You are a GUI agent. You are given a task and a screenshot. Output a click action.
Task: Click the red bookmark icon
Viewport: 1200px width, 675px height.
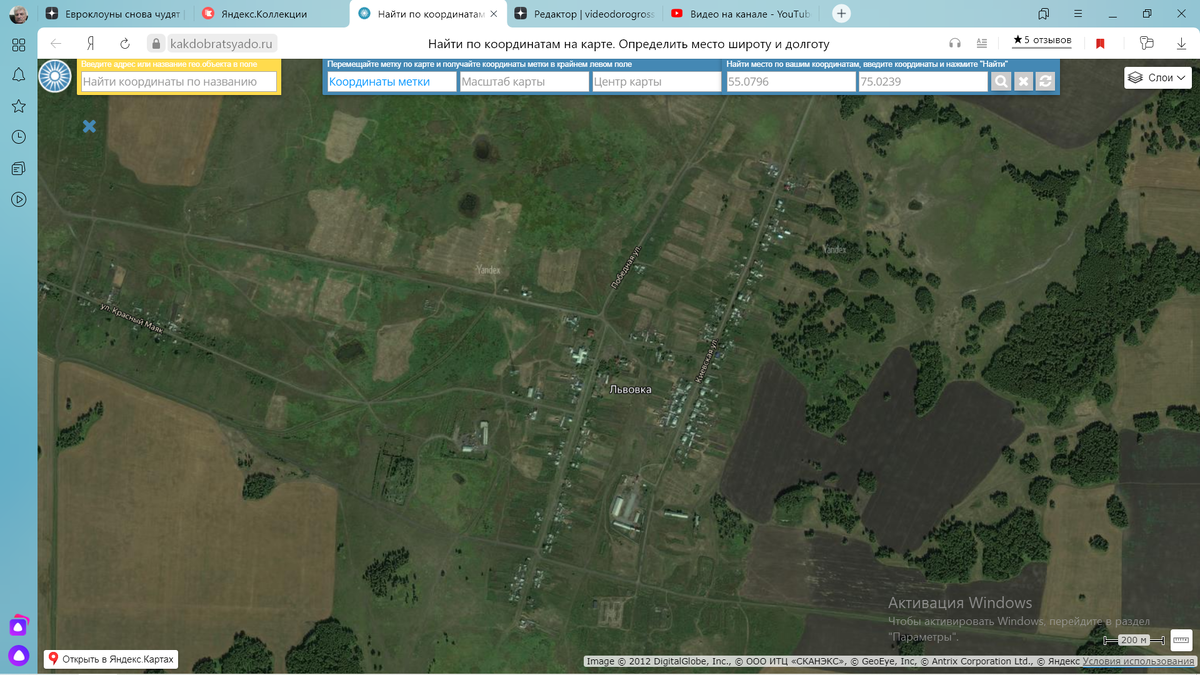click(1100, 44)
